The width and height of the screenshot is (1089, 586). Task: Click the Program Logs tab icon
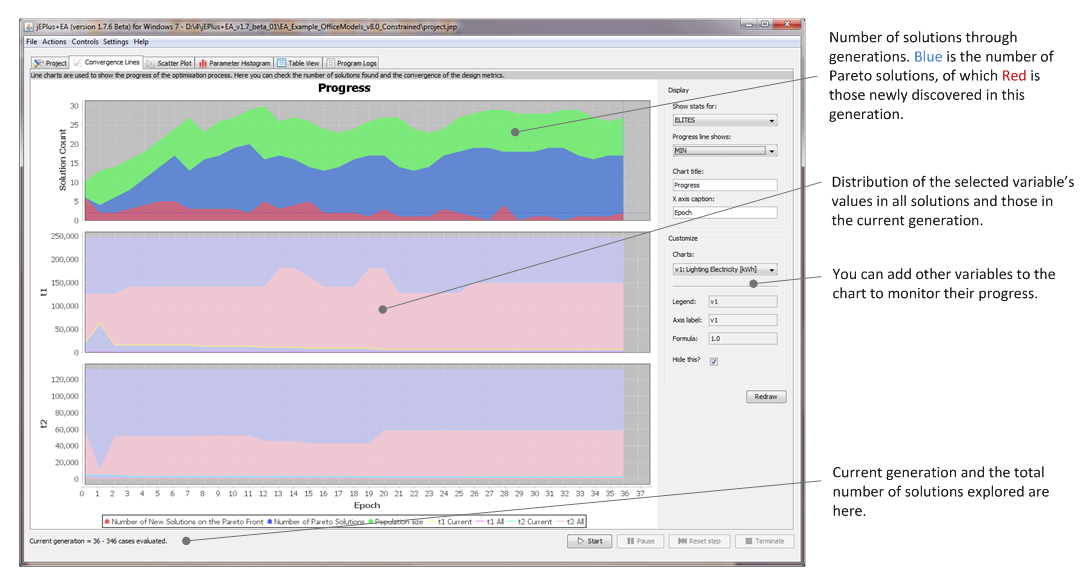[x=331, y=62]
